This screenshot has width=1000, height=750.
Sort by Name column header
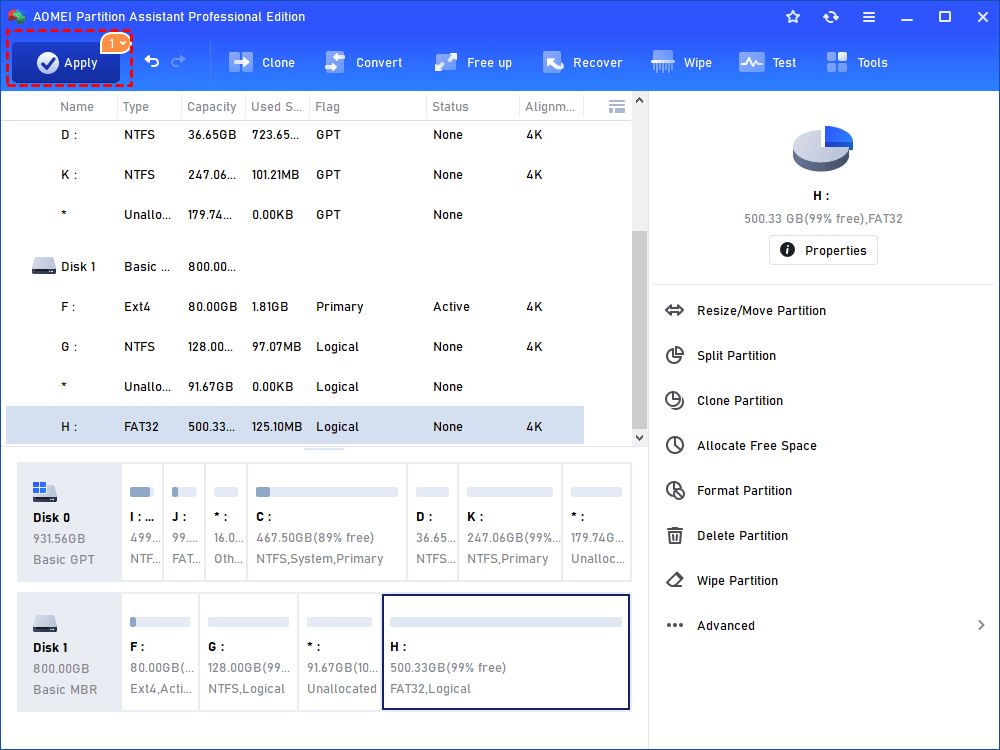tap(77, 107)
